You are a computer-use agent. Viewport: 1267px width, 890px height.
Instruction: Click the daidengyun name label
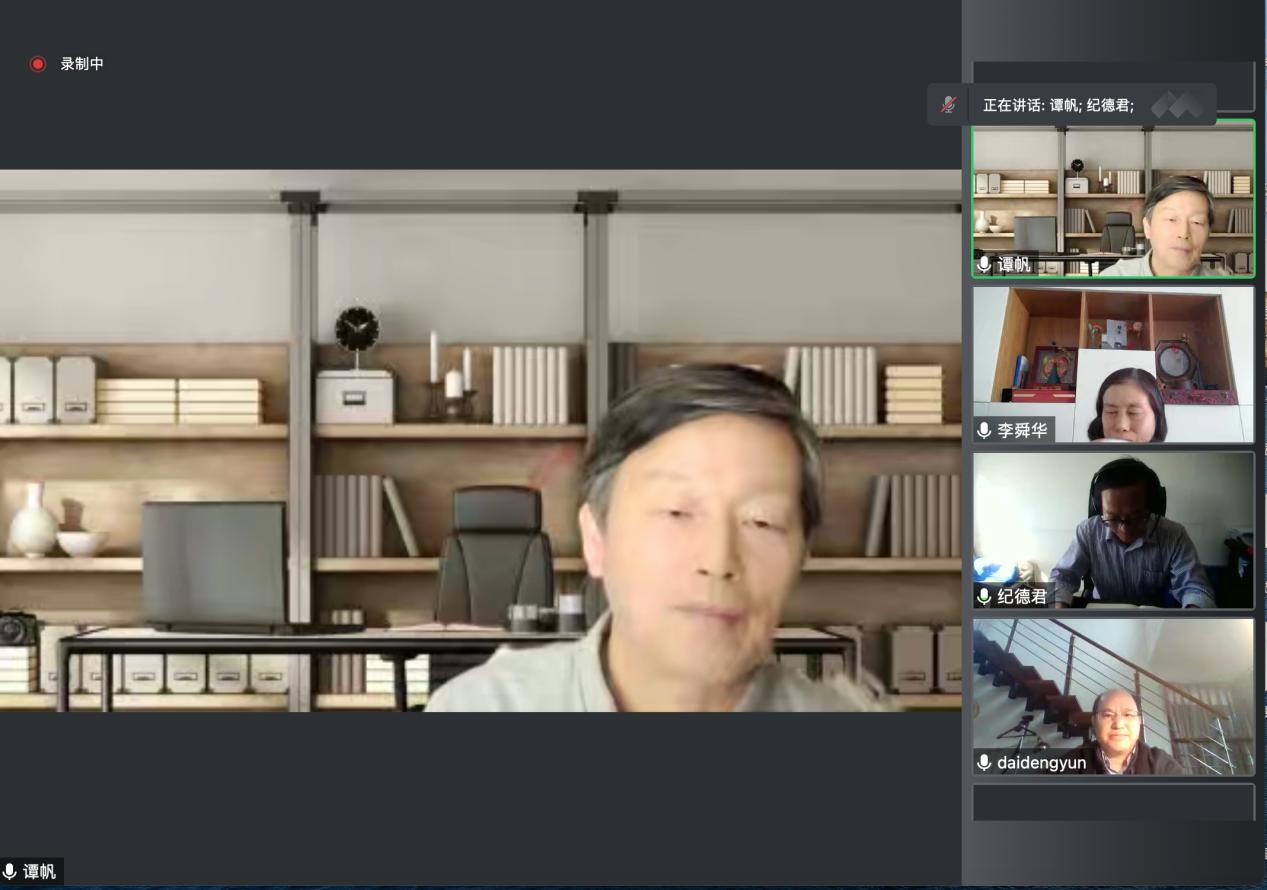point(1041,763)
